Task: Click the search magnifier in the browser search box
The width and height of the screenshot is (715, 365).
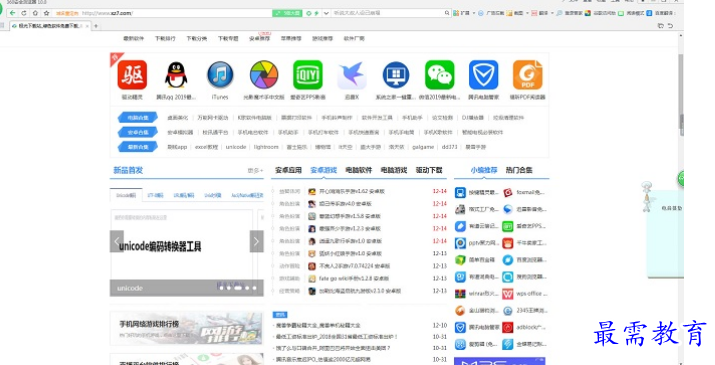Action: (447, 13)
